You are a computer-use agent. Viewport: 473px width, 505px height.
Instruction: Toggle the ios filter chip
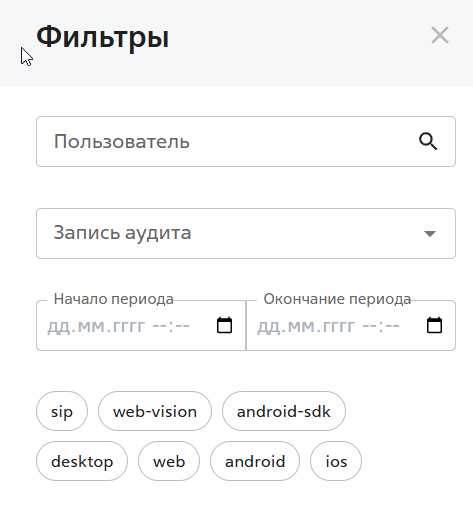click(336, 461)
